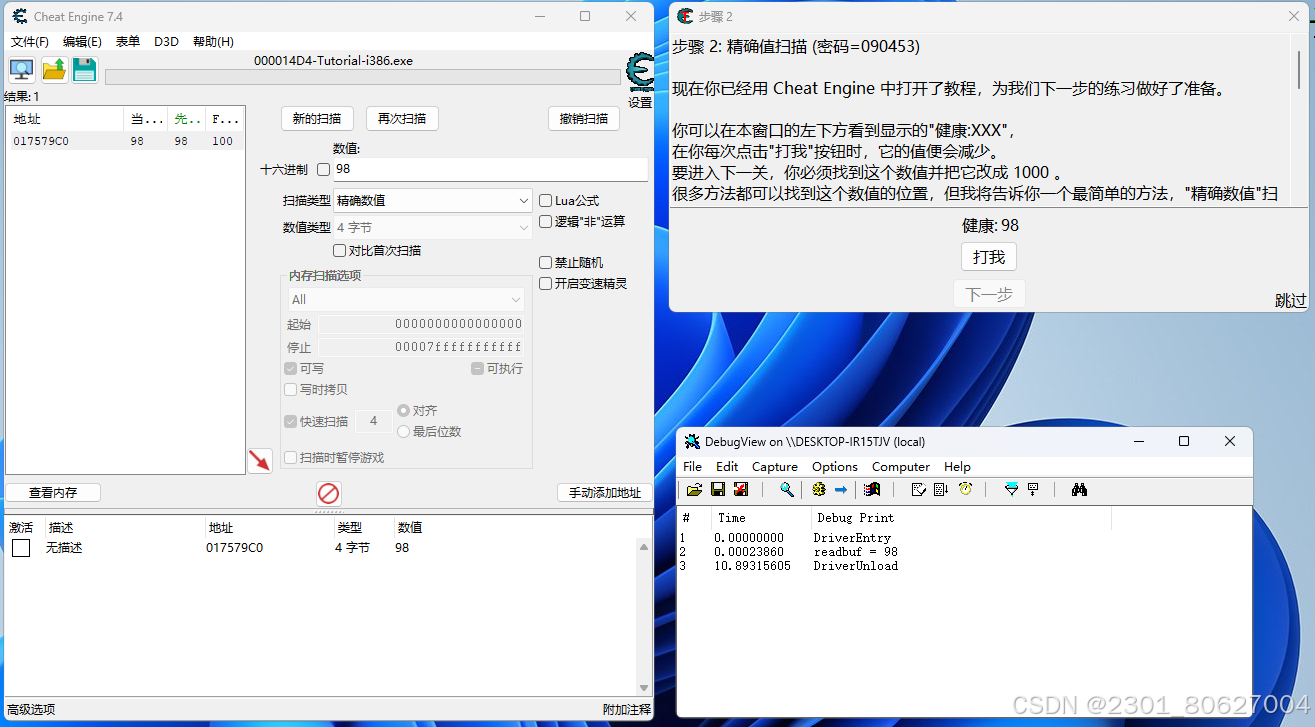1315x727 pixels.
Task: Click the save log icon in DebugView
Action: click(717, 489)
